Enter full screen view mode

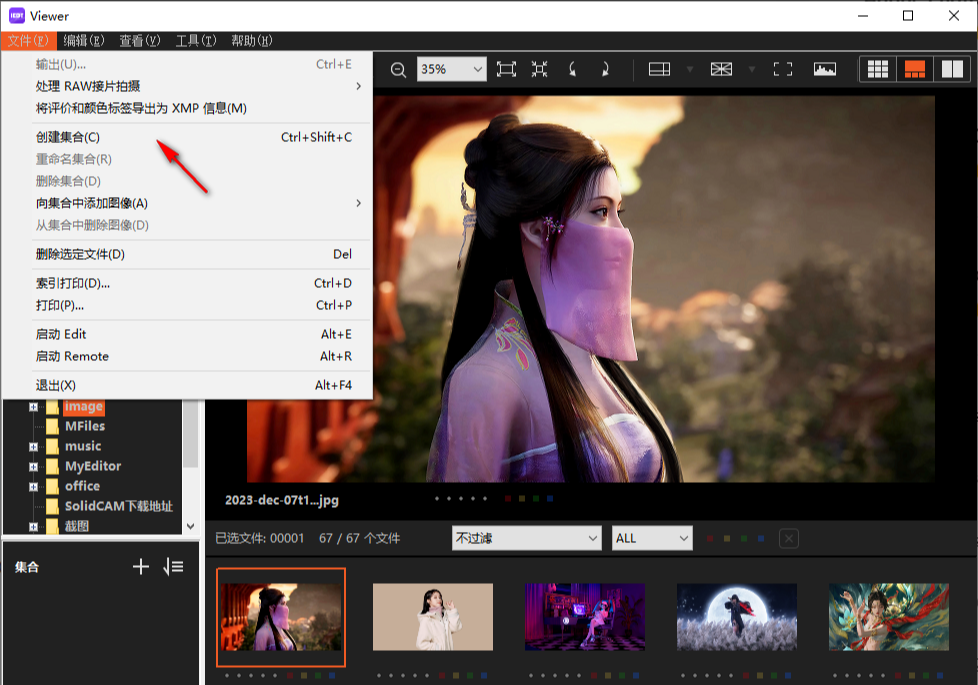pyautogui.click(x=783, y=69)
